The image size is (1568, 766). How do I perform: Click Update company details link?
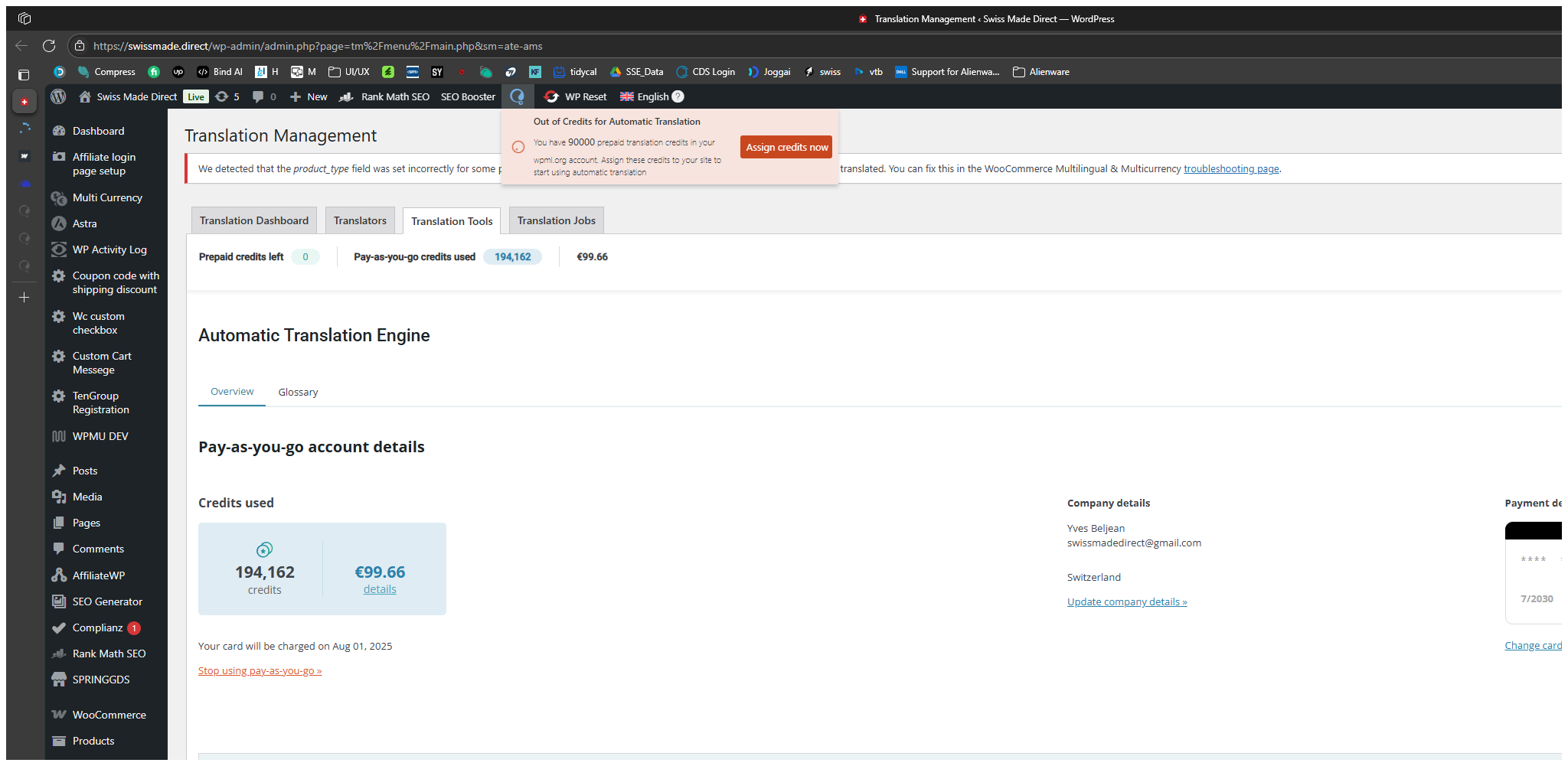[1127, 602]
